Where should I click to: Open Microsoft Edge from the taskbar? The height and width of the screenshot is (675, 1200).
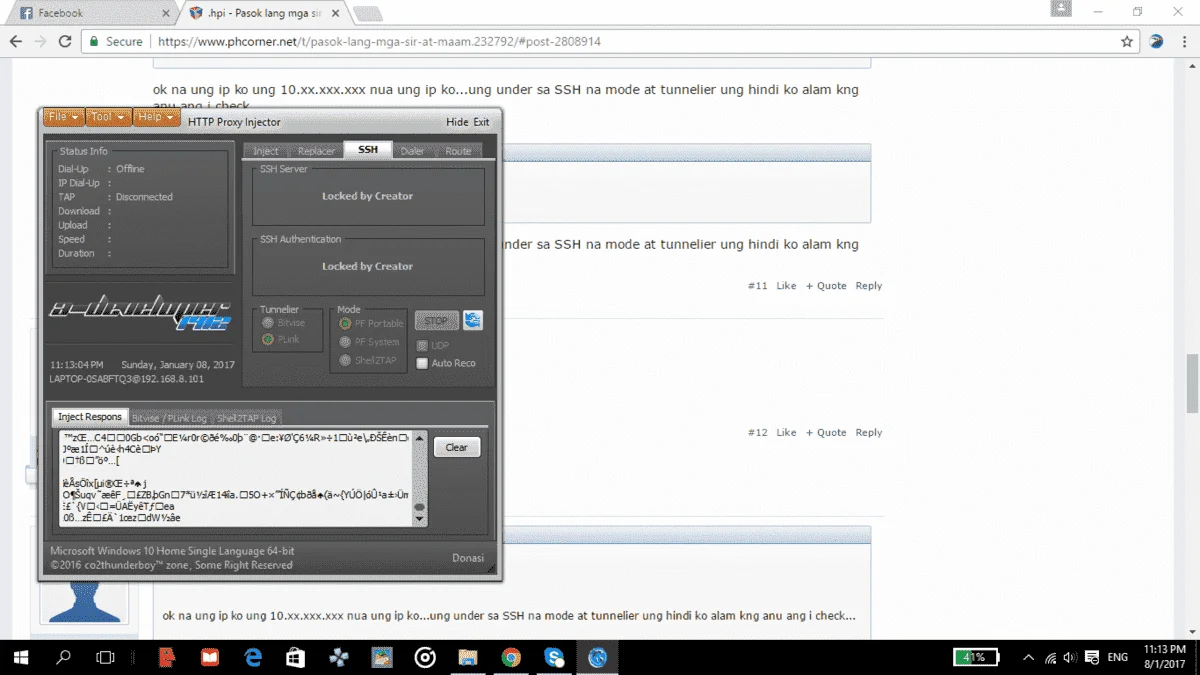coord(252,657)
